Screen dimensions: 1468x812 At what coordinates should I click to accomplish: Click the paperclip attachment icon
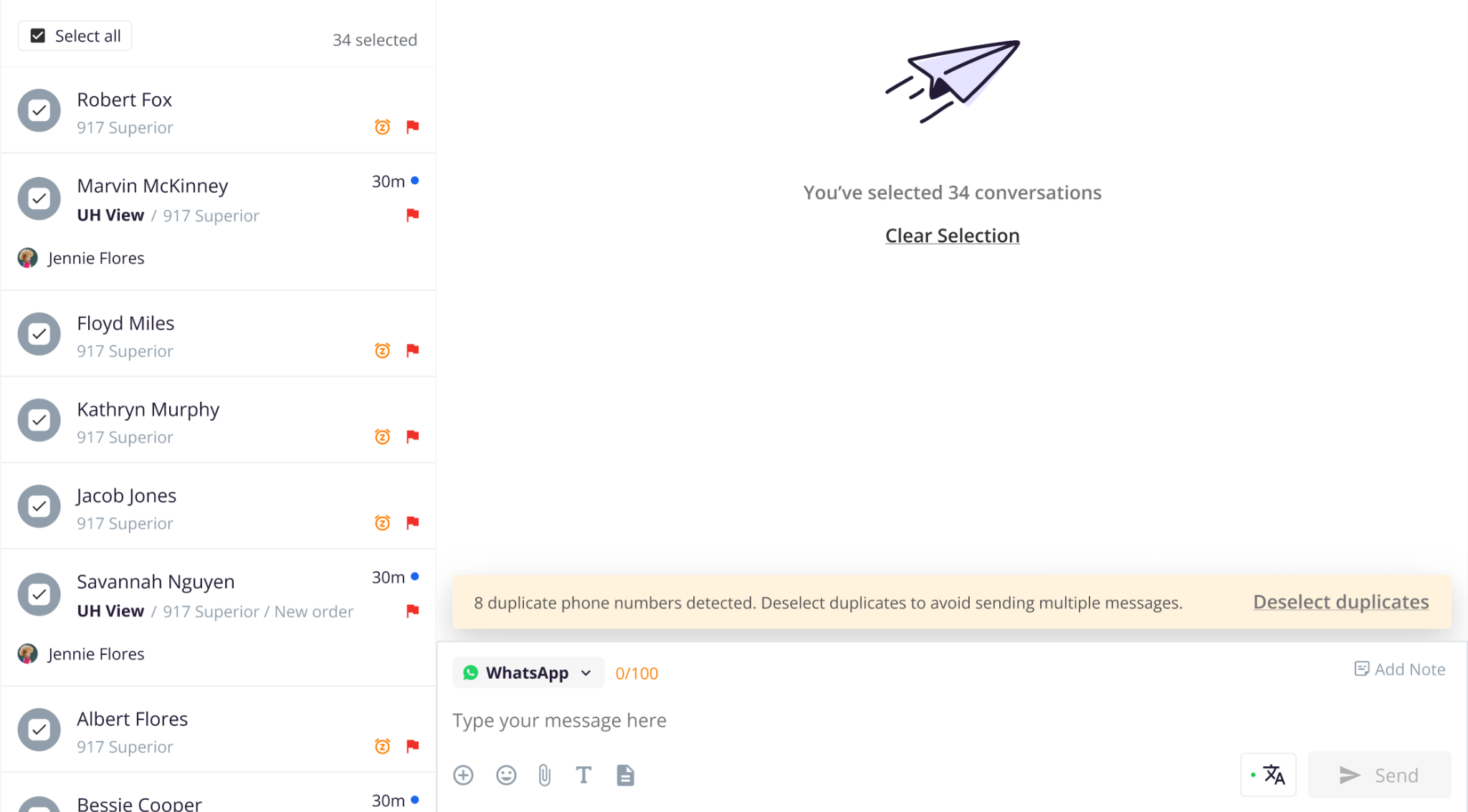point(545,775)
